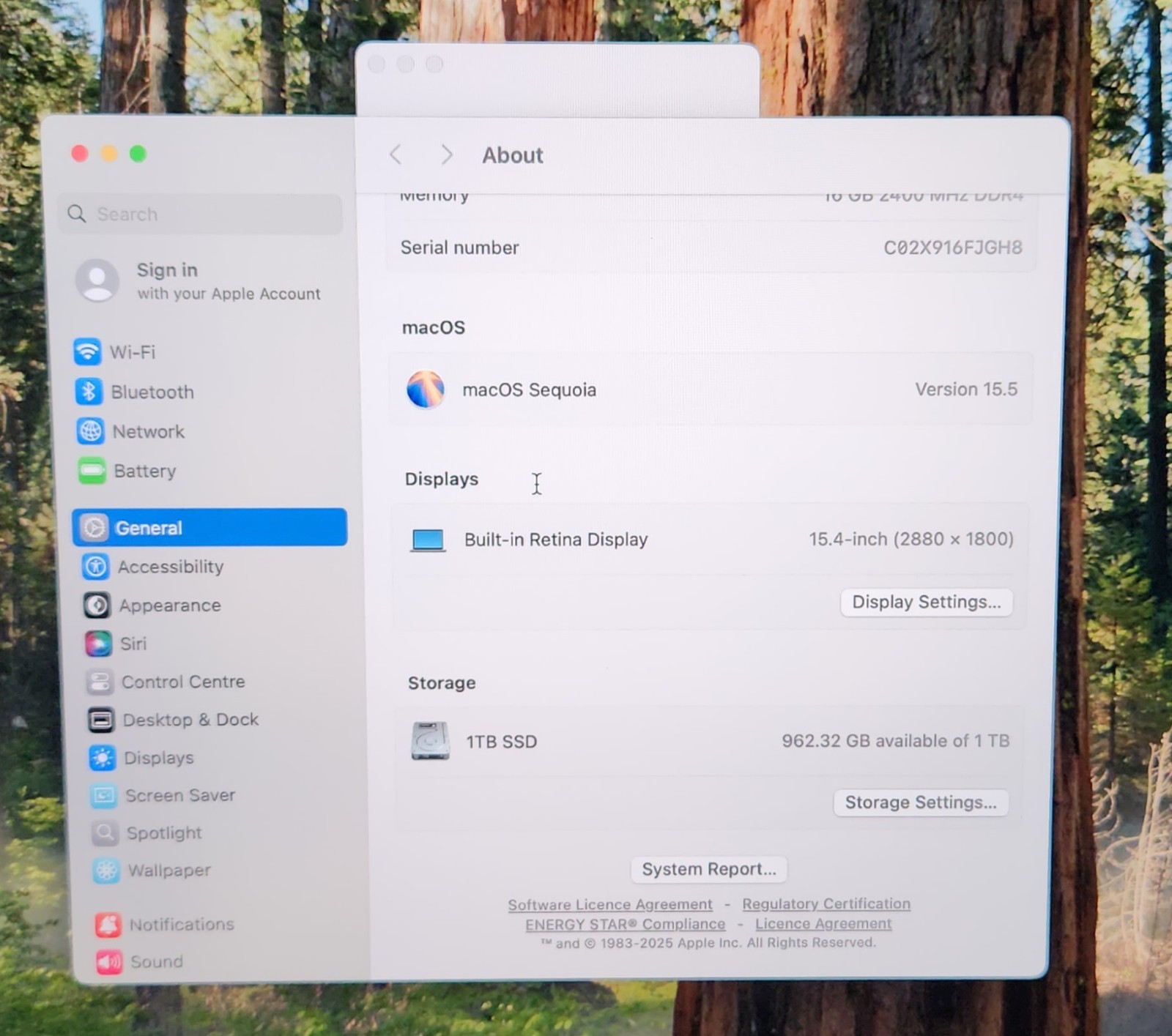Click the Built-in Retina Display label
This screenshot has height=1036, width=1172.
tap(556, 540)
